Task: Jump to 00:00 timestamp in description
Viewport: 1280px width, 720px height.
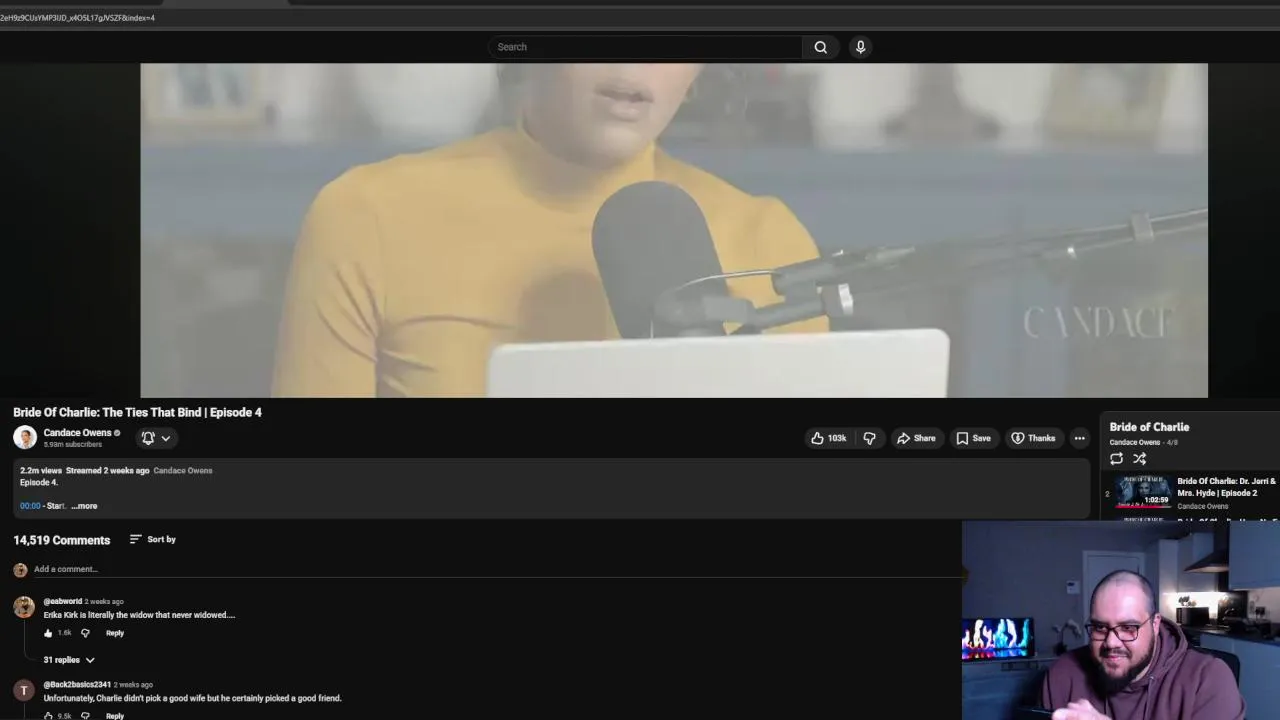Action: point(30,506)
